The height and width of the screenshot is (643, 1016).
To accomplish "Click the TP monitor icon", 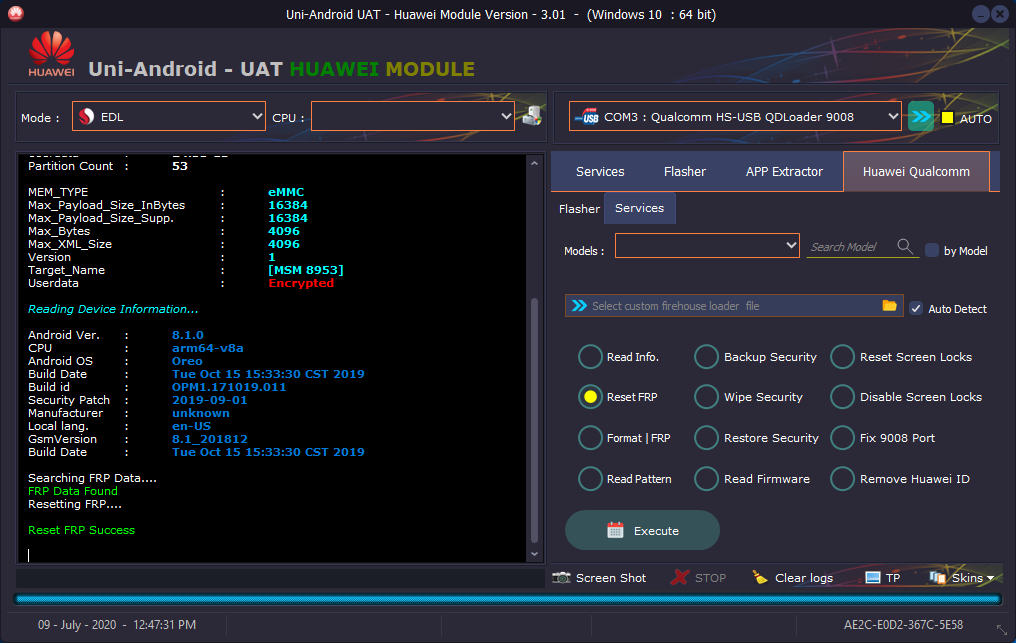I will pos(873,578).
